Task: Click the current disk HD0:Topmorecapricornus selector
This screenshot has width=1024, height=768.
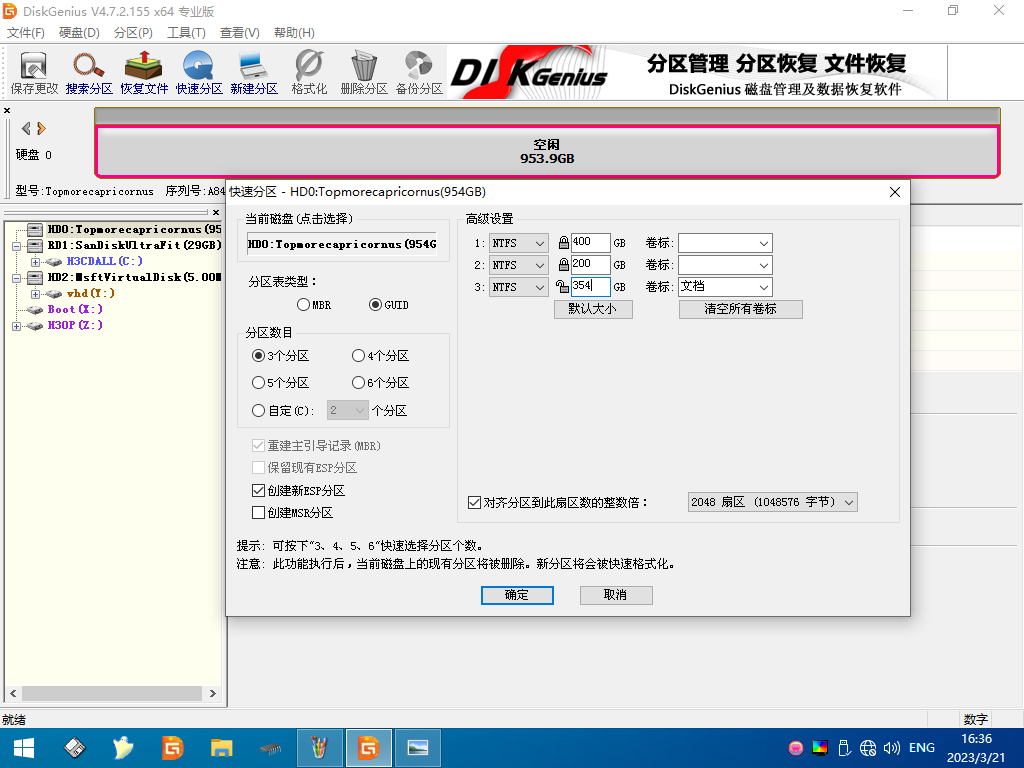Action: pos(342,244)
